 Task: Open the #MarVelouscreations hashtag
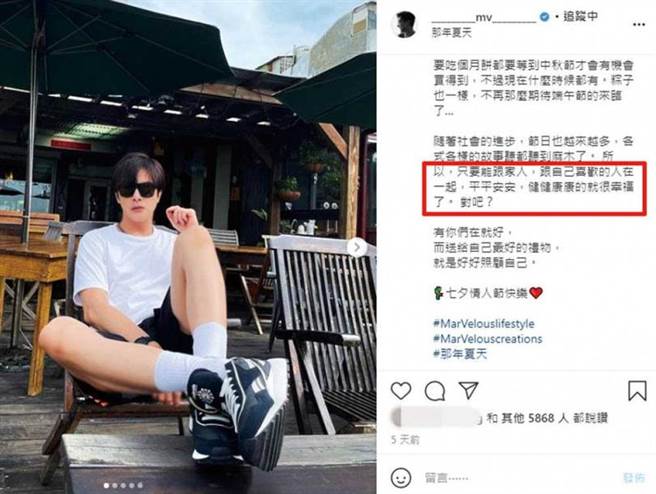[488, 338]
